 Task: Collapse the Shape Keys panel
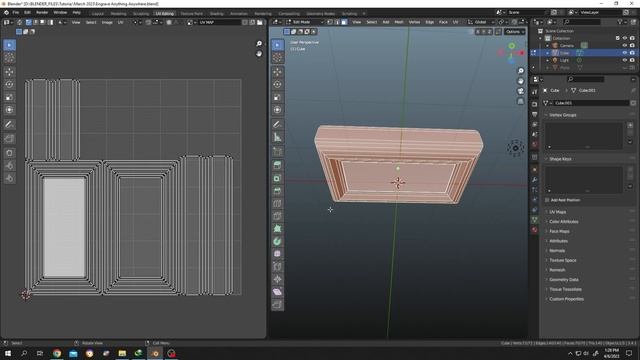point(560,159)
